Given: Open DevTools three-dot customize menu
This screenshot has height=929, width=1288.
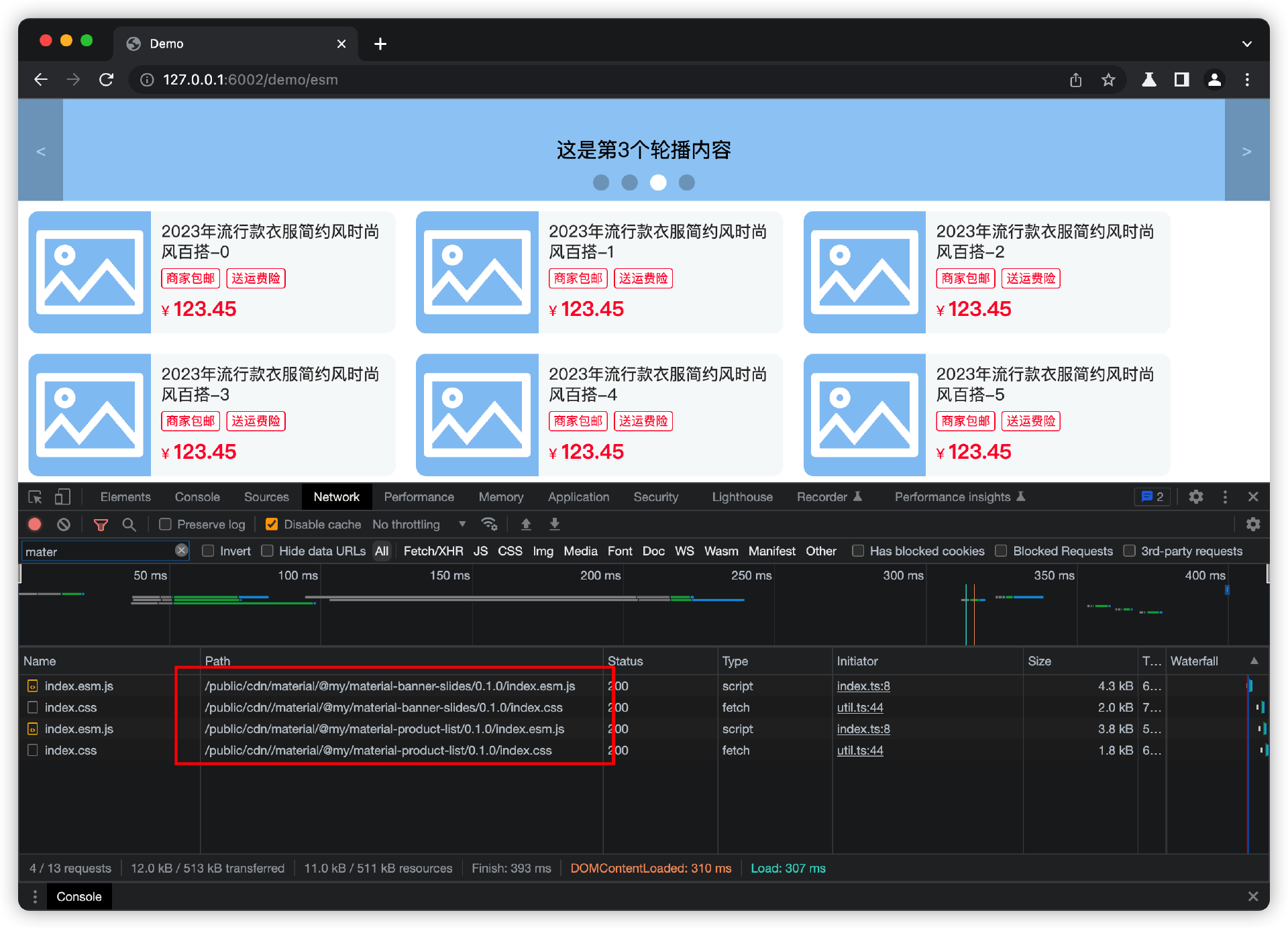Looking at the screenshot, I should pos(1225,497).
